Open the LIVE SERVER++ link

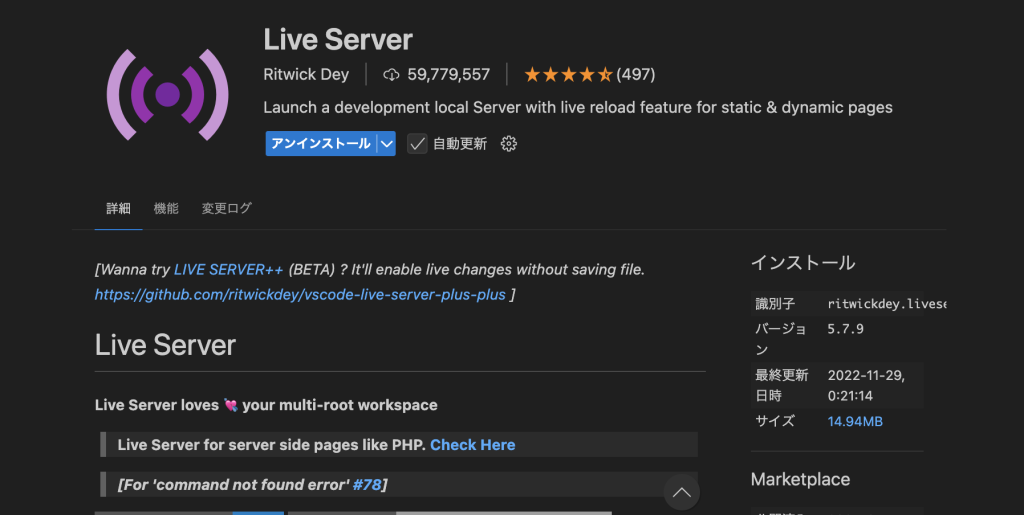(x=229, y=270)
